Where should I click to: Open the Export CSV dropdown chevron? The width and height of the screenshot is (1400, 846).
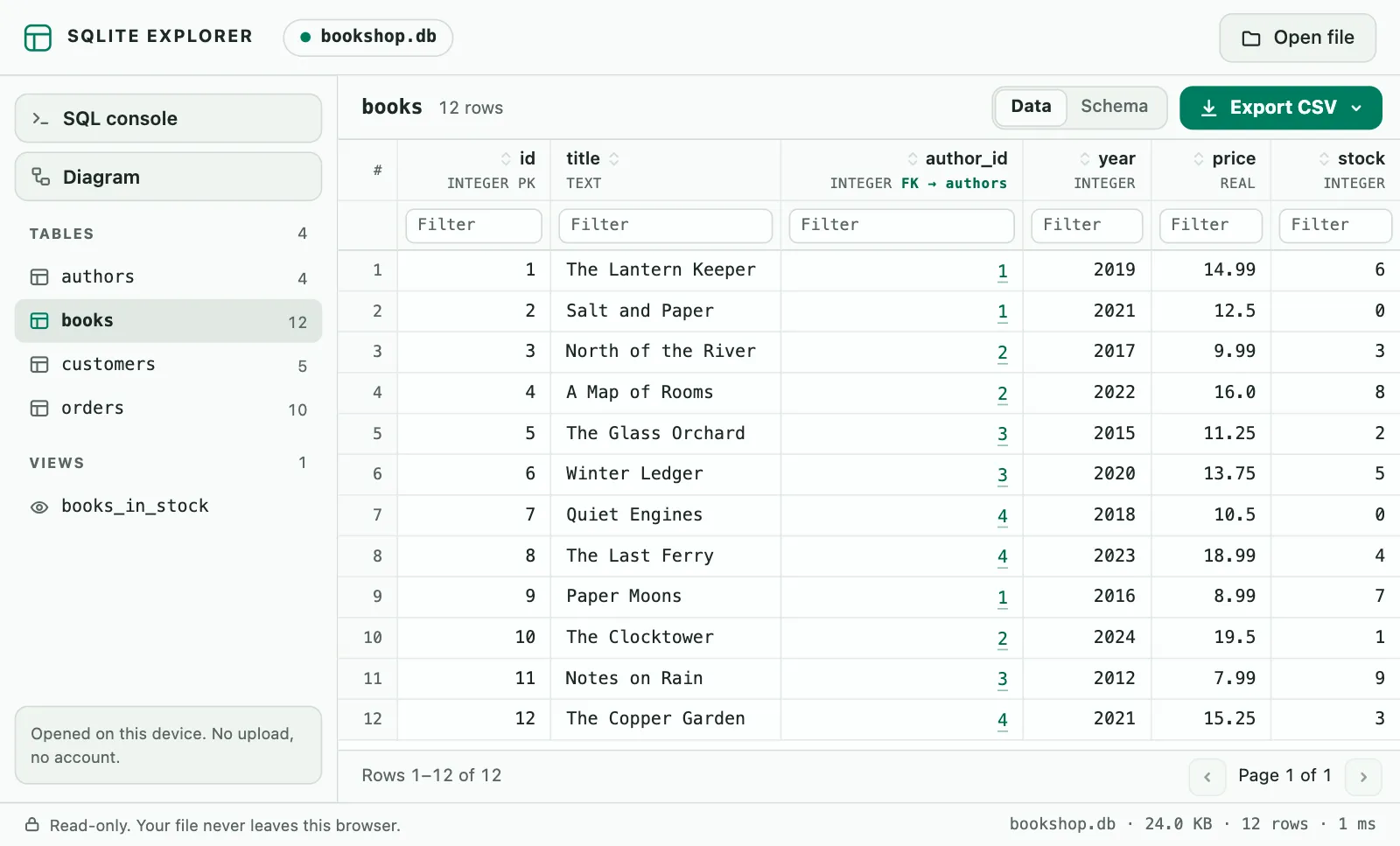1356,108
